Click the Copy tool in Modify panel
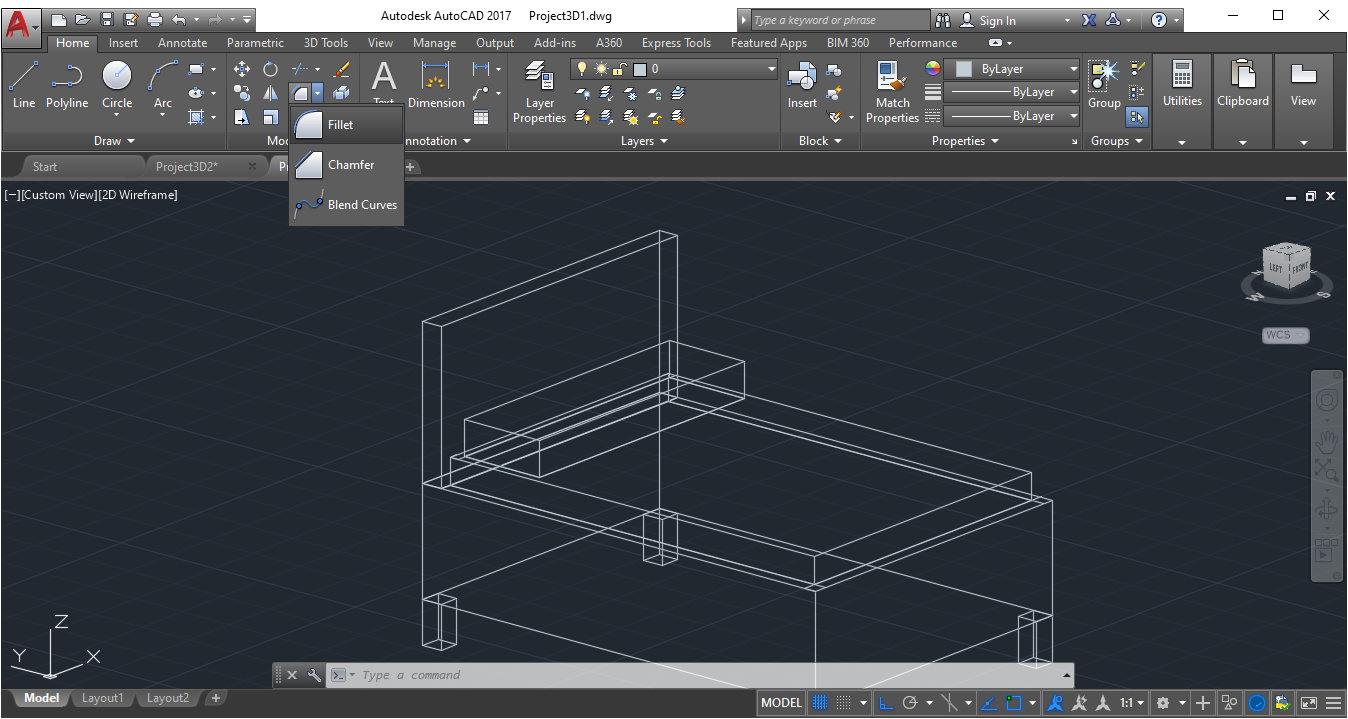Image resolution: width=1348 pixels, height=719 pixels. click(x=241, y=93)
